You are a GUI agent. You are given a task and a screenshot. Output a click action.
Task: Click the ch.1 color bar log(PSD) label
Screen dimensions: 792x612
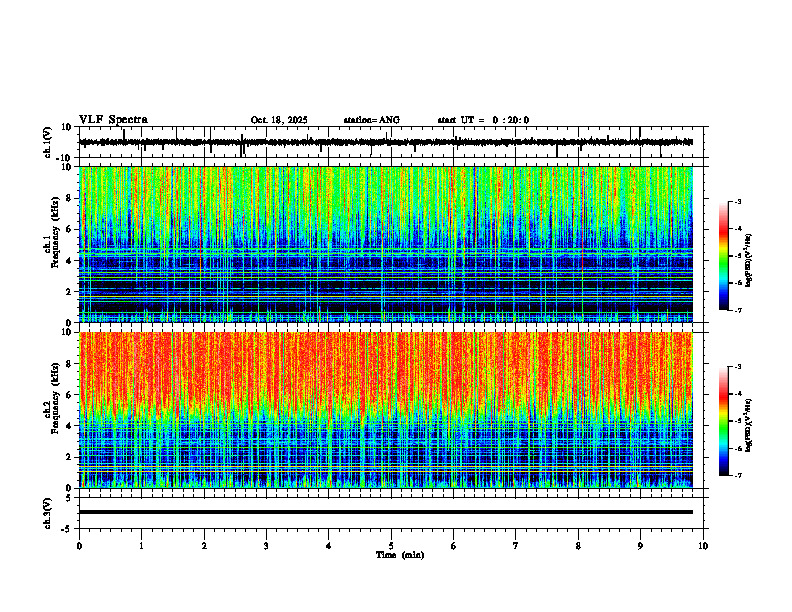click(x=749, y=261)
